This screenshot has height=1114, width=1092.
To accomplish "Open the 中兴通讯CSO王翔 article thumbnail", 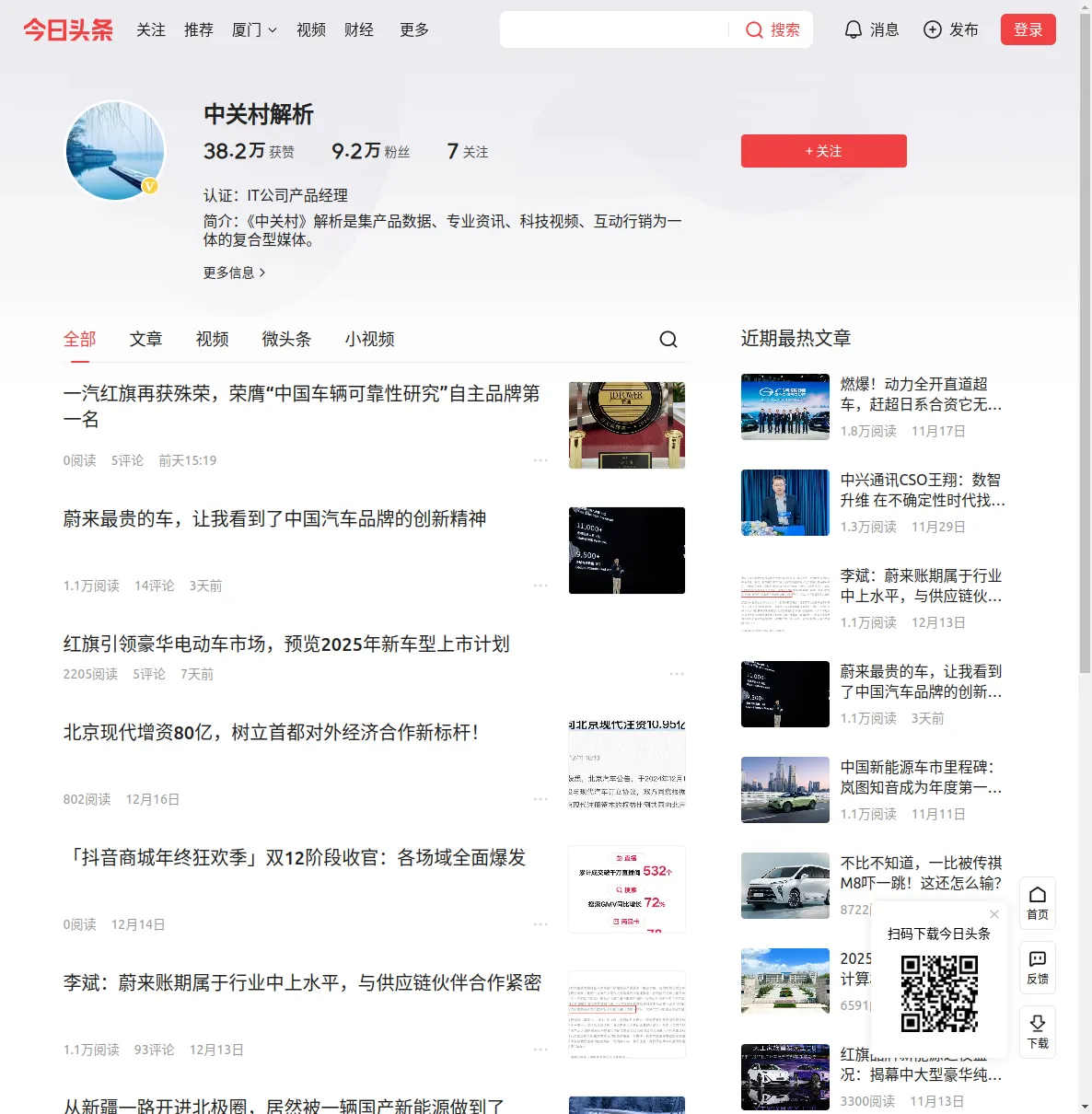I will [785, 503].
